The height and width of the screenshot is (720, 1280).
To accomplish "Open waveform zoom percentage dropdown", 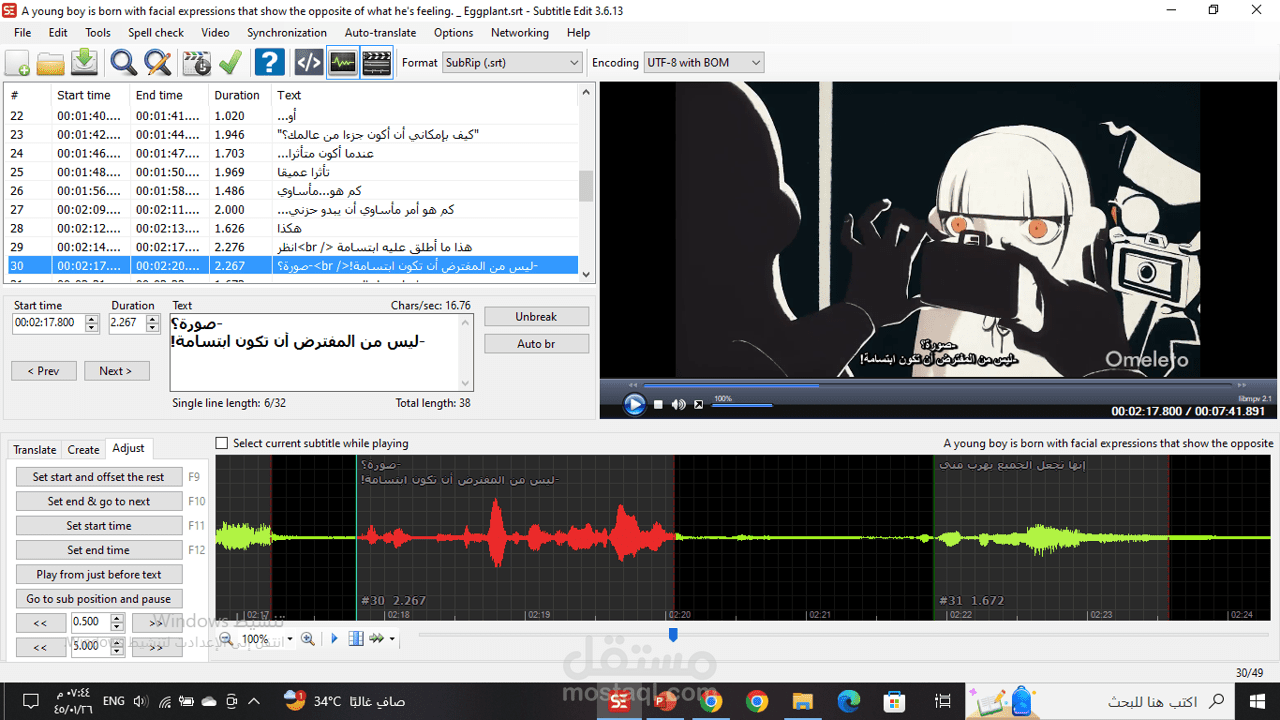I will pos(290,638).
